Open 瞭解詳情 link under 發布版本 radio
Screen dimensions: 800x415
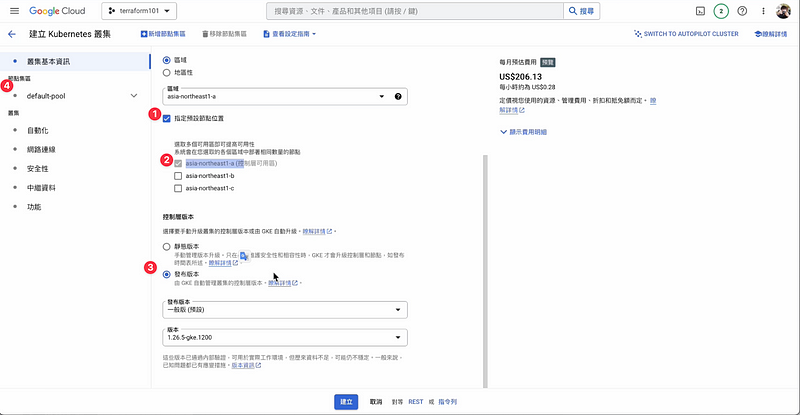283,283
